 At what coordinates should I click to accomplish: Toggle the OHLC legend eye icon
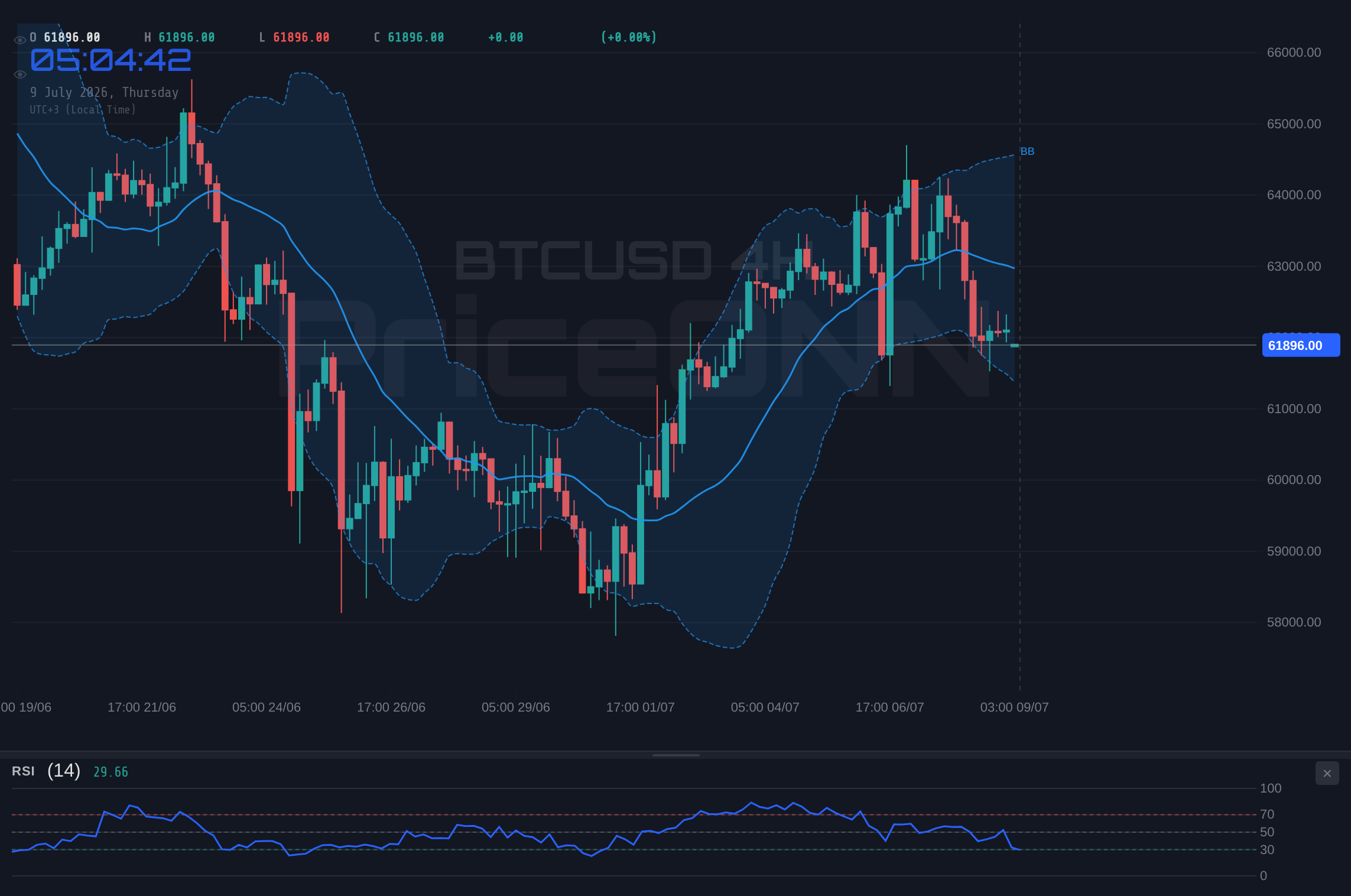click(20, 40)
